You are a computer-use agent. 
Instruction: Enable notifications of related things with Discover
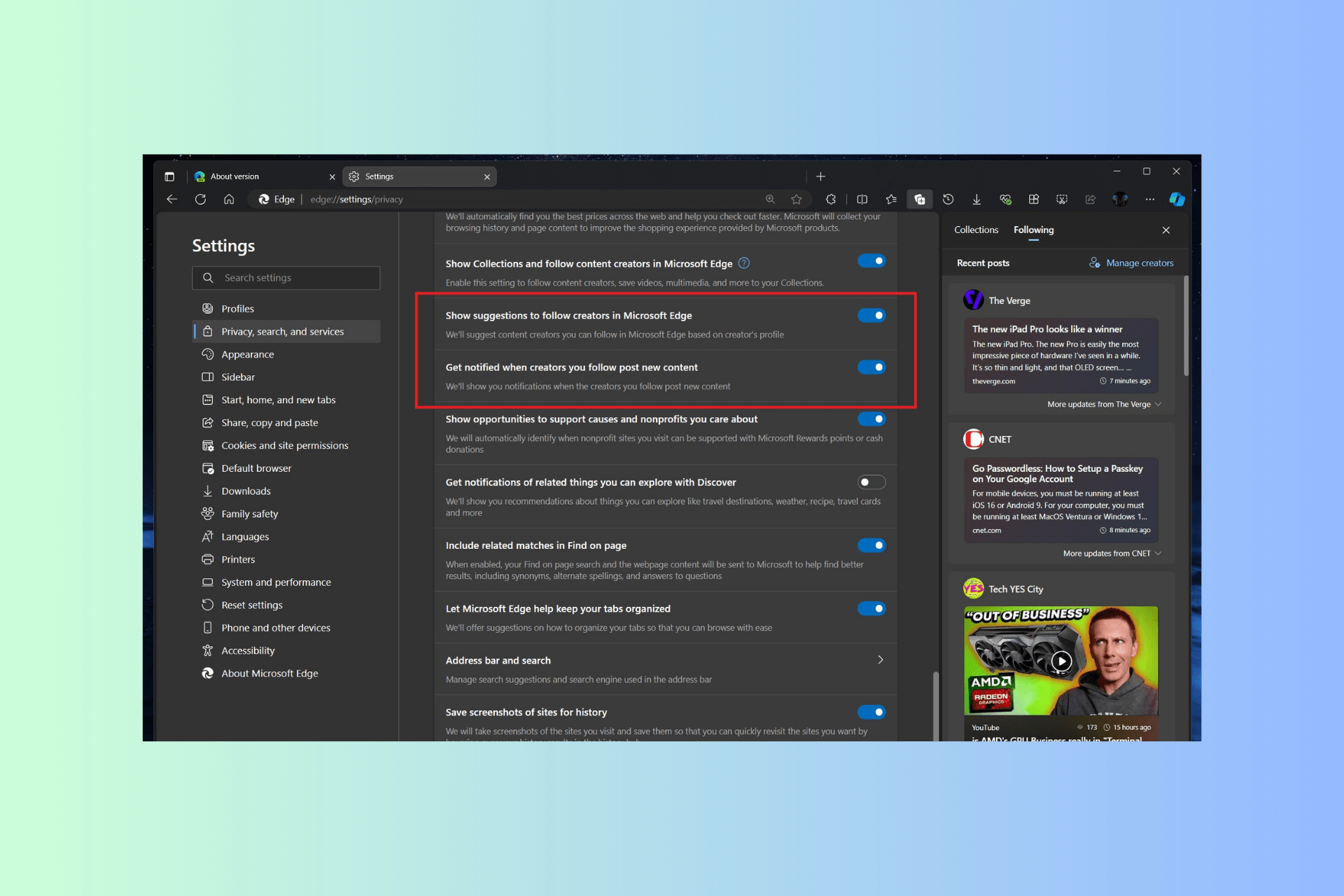(x=871, y=482)
